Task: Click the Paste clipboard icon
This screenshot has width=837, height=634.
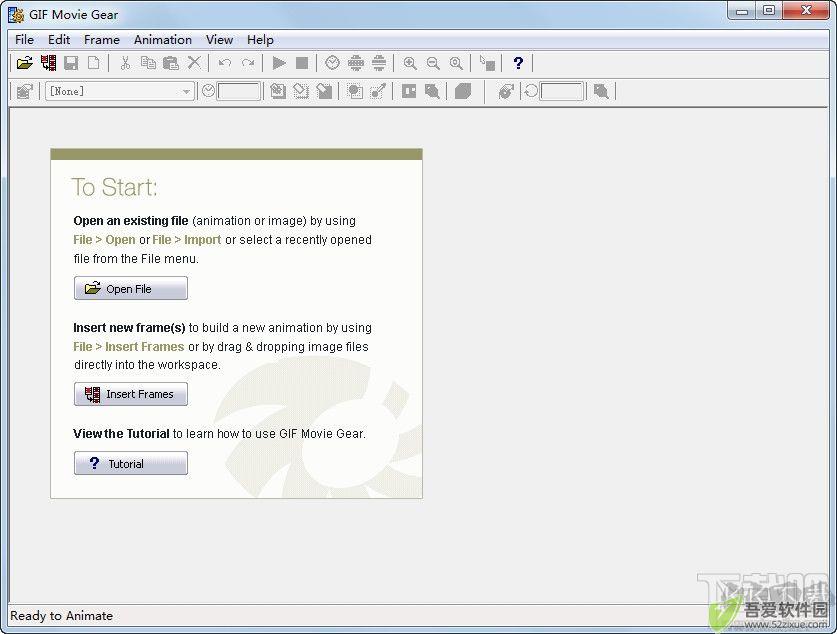Action: [171, 63]
